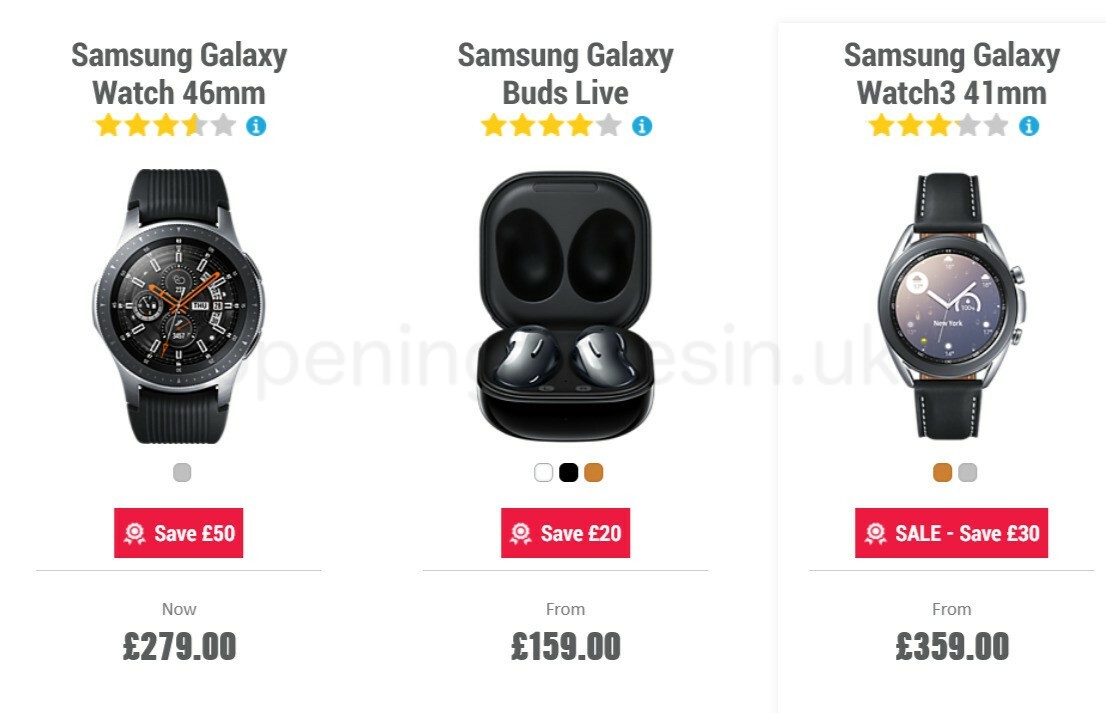The width and height of the screenshot is (1106, 713).
Task: Open rating details info icon for Galaxy Watch 46mm
Action: pyautogui.click(x=256, y=125)
